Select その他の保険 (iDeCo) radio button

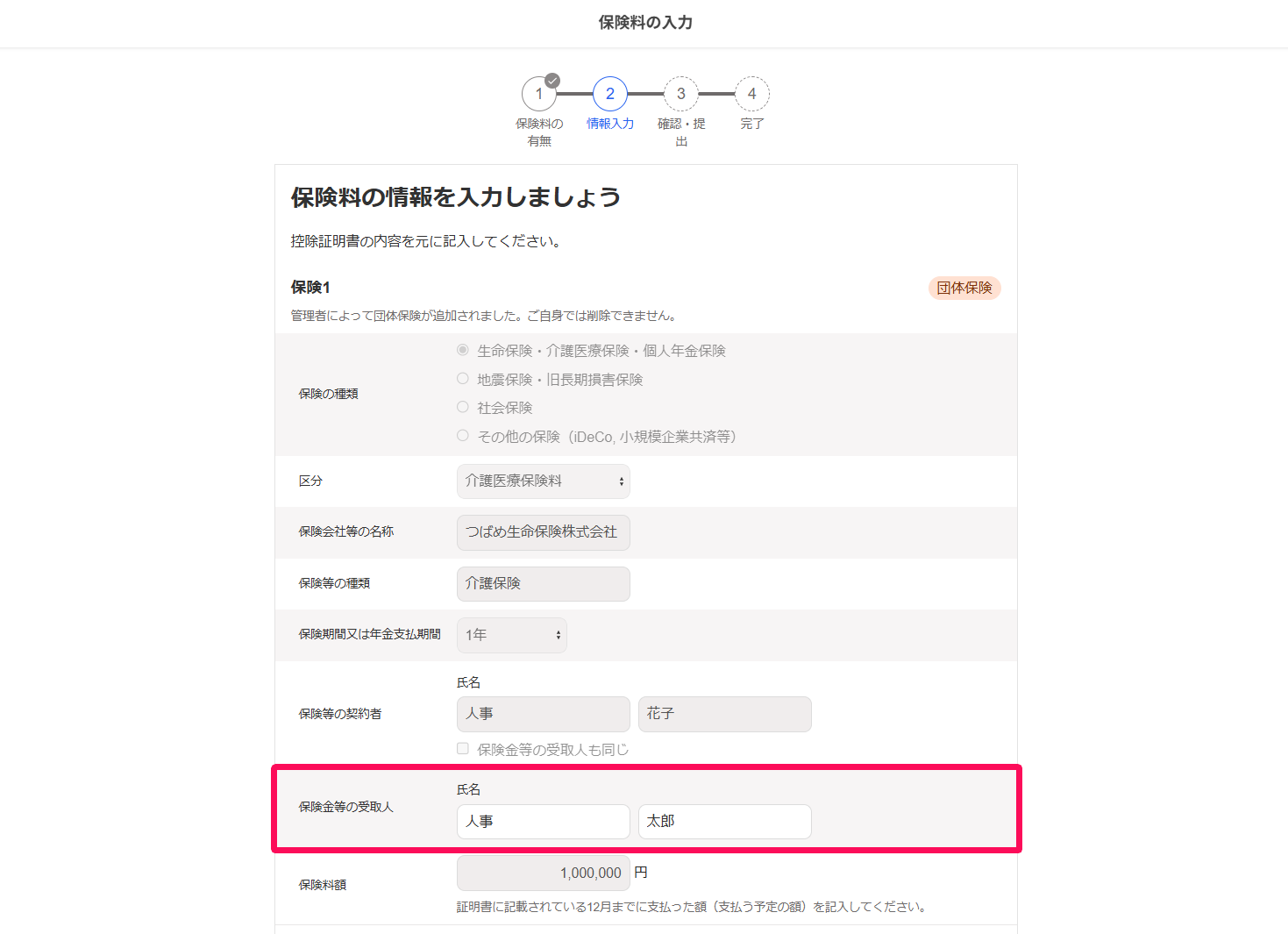pyautogui.click(x=463, y=436)
